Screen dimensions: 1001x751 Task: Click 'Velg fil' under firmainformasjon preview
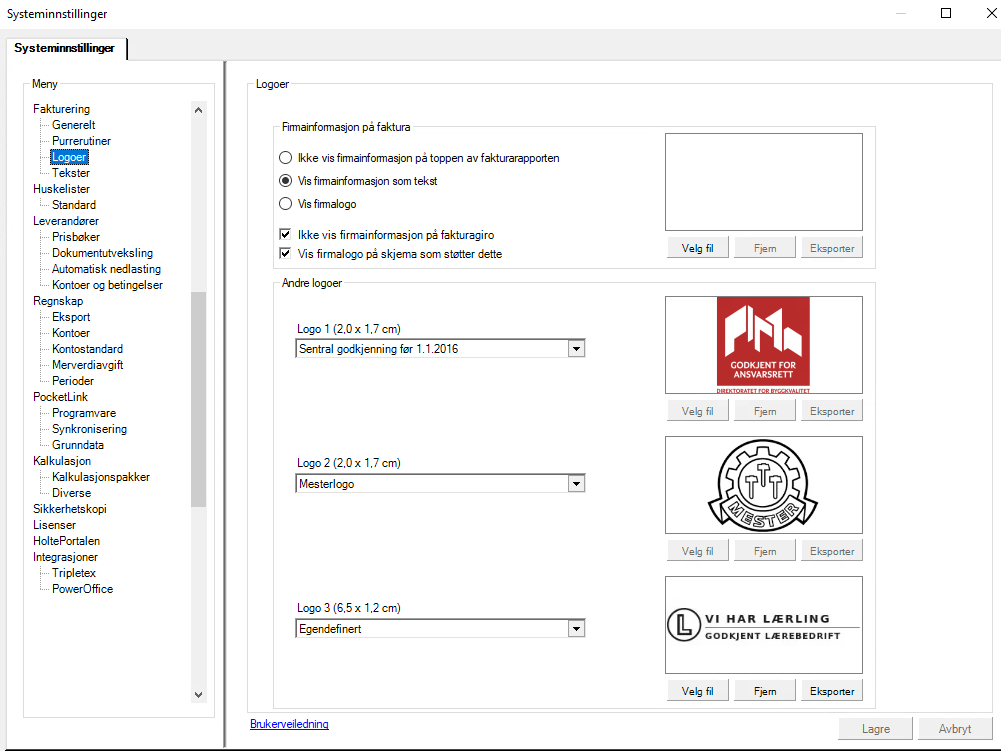(x=697, y=248)
